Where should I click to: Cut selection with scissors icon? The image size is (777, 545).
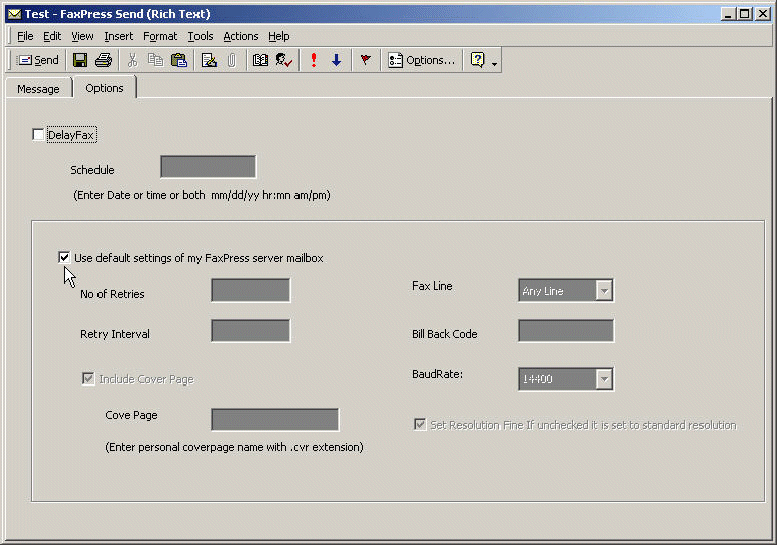[x=132, y=60]
